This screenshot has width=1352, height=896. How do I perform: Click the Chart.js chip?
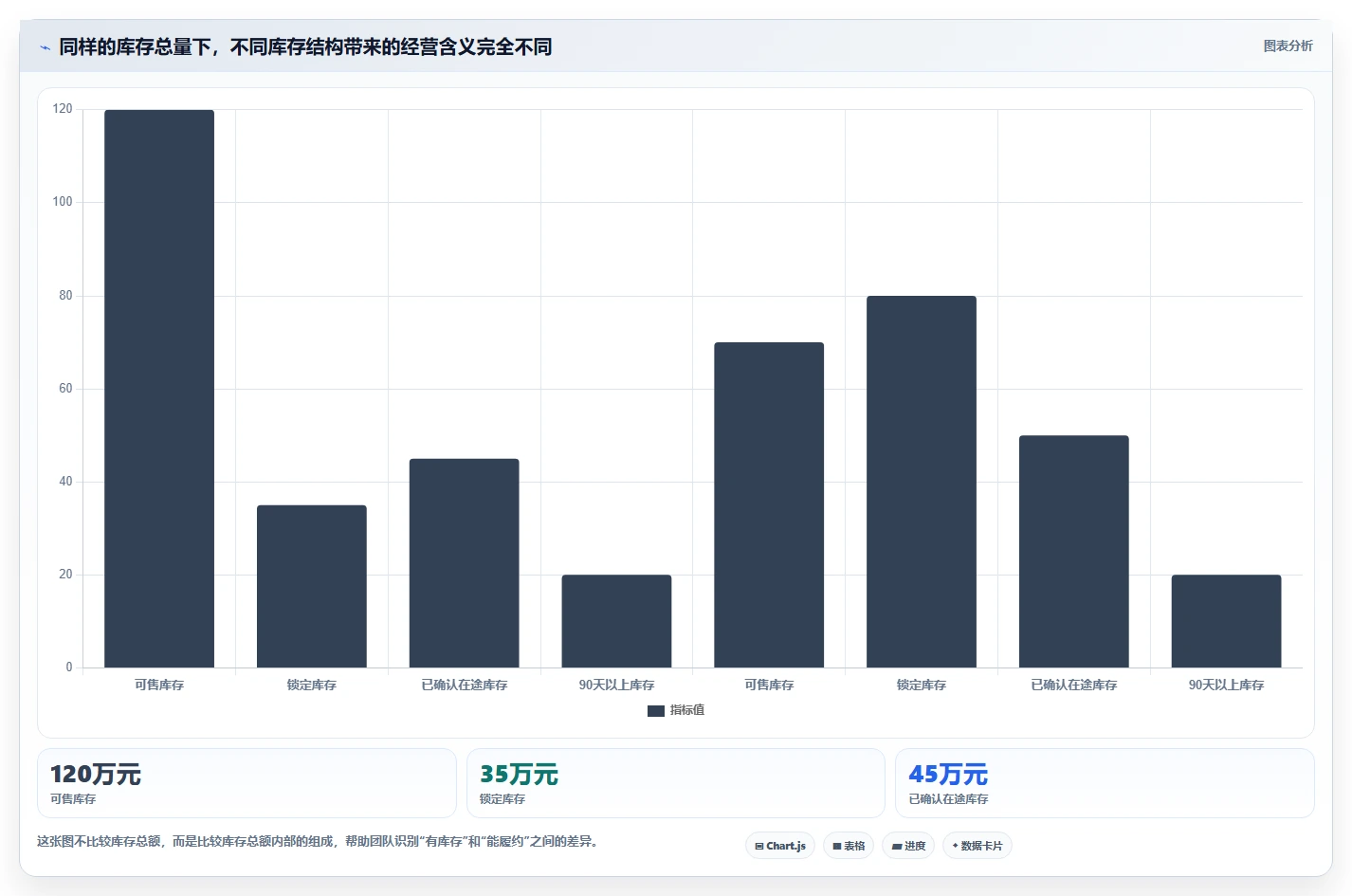780,846
